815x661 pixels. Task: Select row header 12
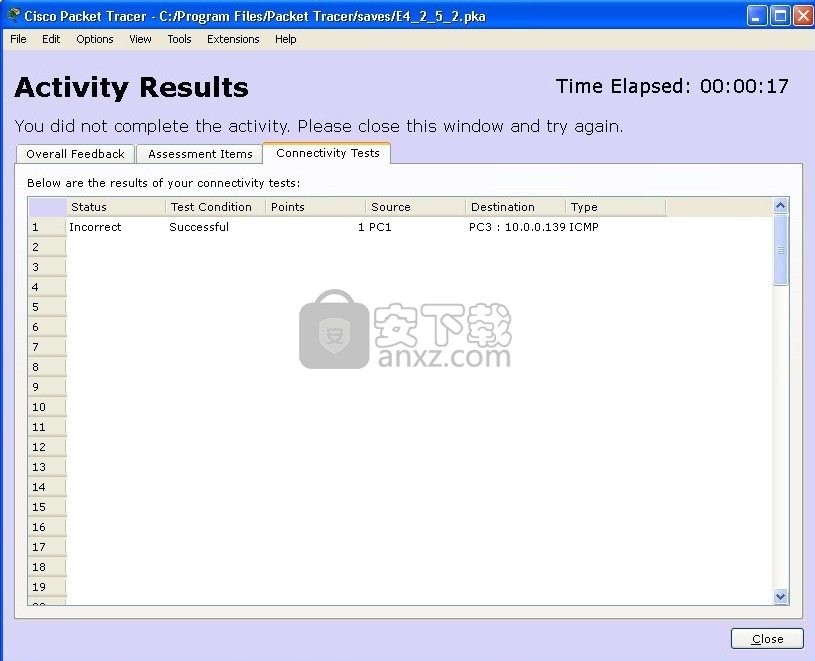47,447
